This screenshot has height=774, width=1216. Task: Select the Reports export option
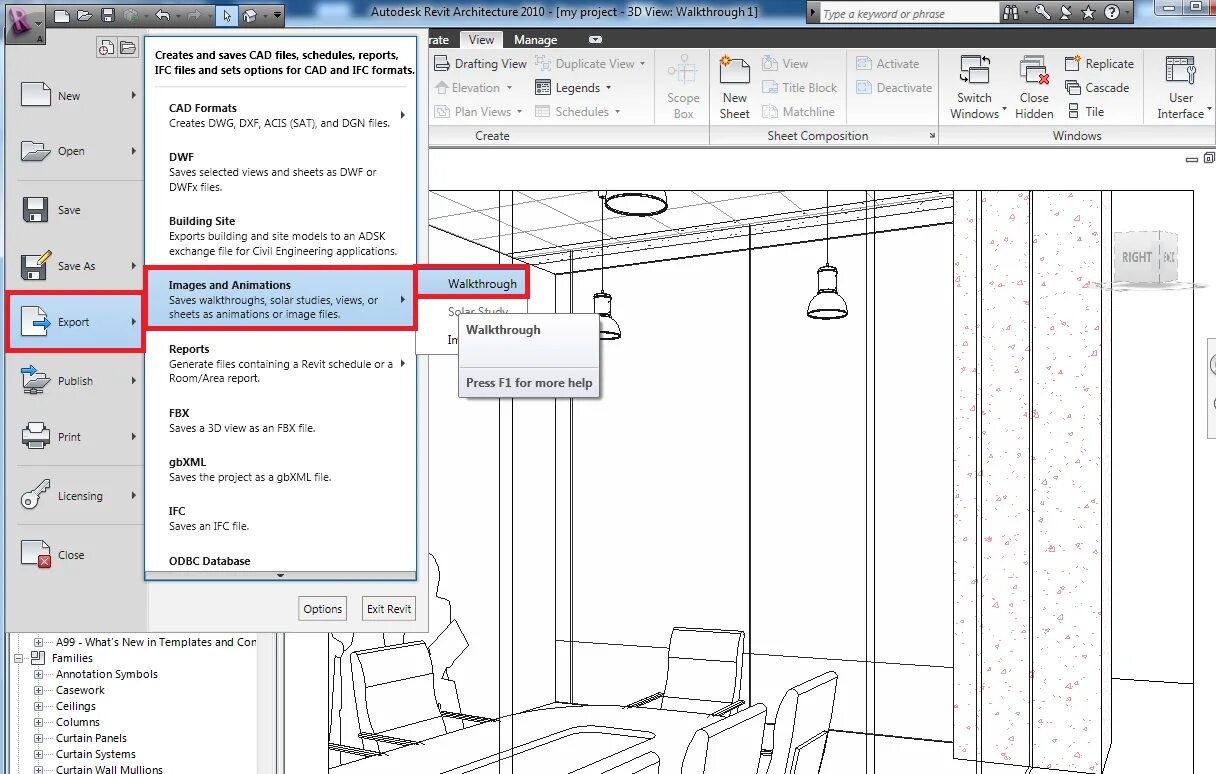tap(280, 363)
